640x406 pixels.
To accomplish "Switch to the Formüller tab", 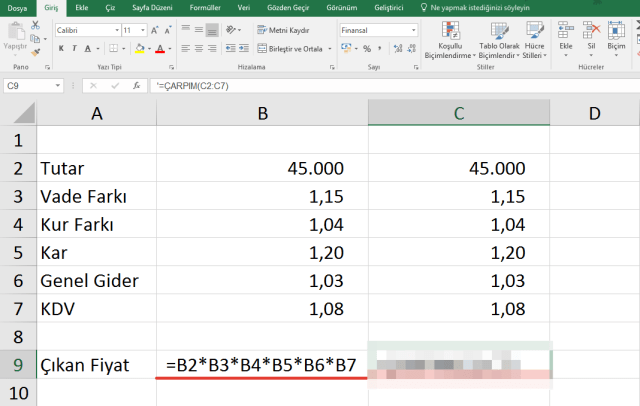I will pos(205,6).
